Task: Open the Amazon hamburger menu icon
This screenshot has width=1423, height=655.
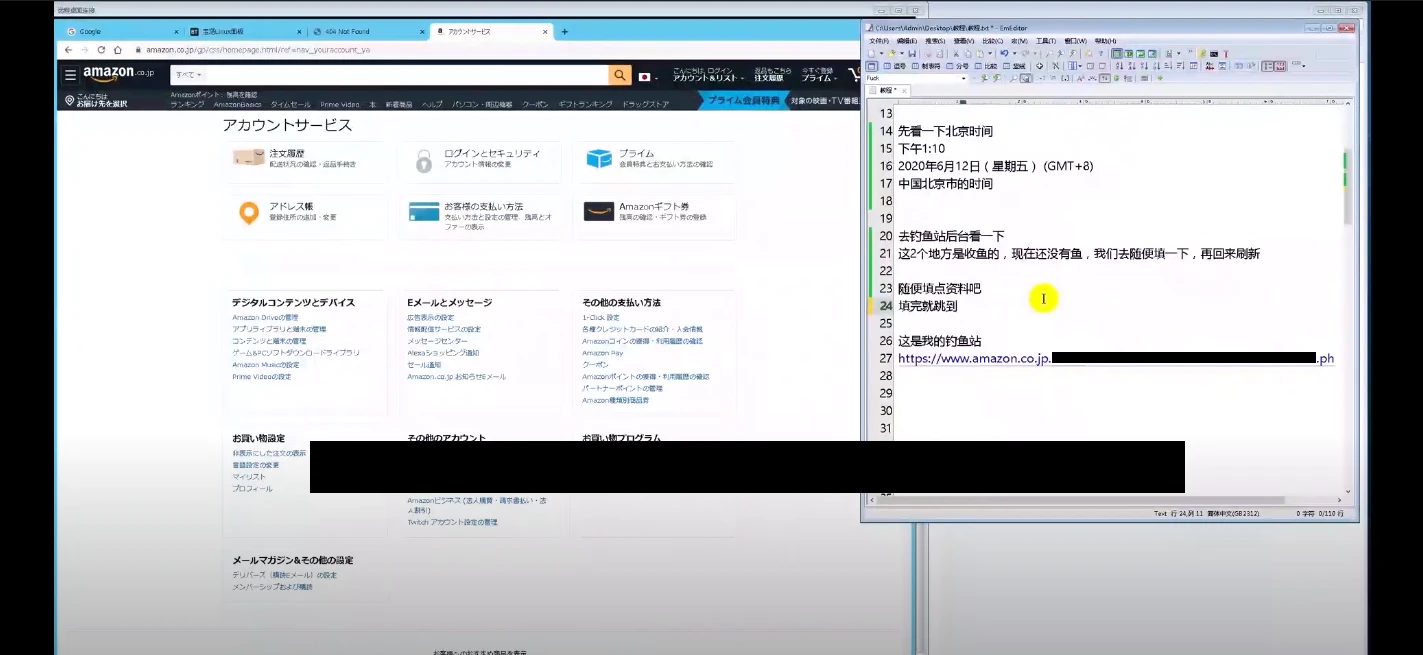Action: tap(70, 75)
